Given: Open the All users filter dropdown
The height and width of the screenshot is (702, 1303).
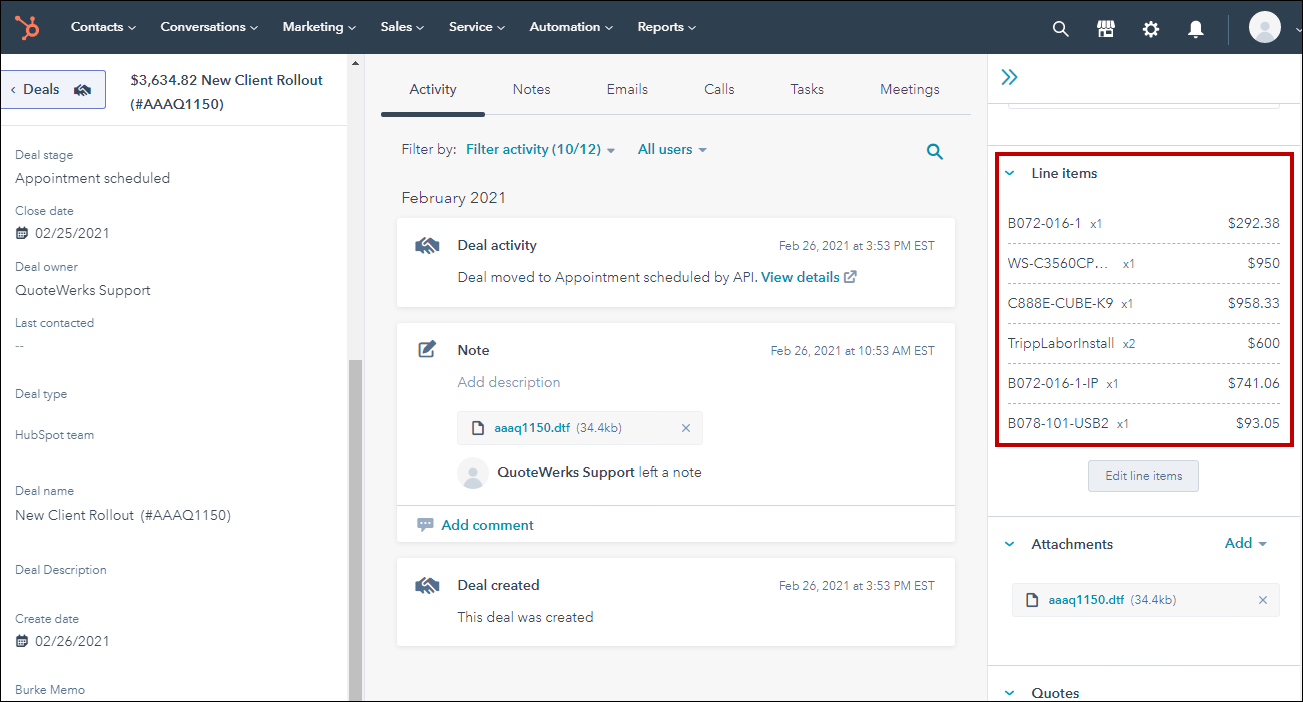Looking at the screenshot, I should click(672, 150).
